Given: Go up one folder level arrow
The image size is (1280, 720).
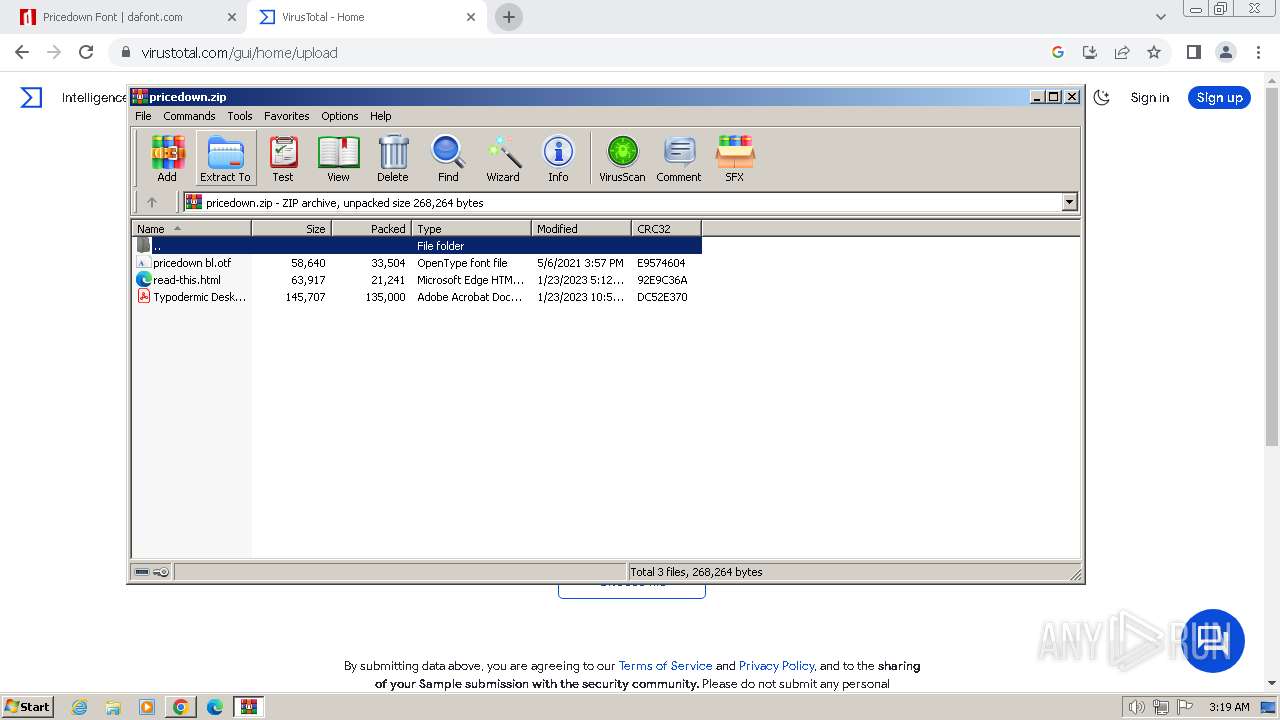Looking at the screenshot, I should (x=152, y=202).
